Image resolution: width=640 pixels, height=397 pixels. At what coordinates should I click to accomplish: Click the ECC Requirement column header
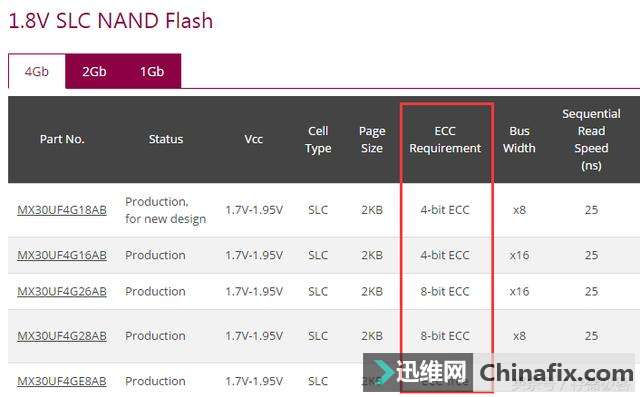click(x=445, y=140)
